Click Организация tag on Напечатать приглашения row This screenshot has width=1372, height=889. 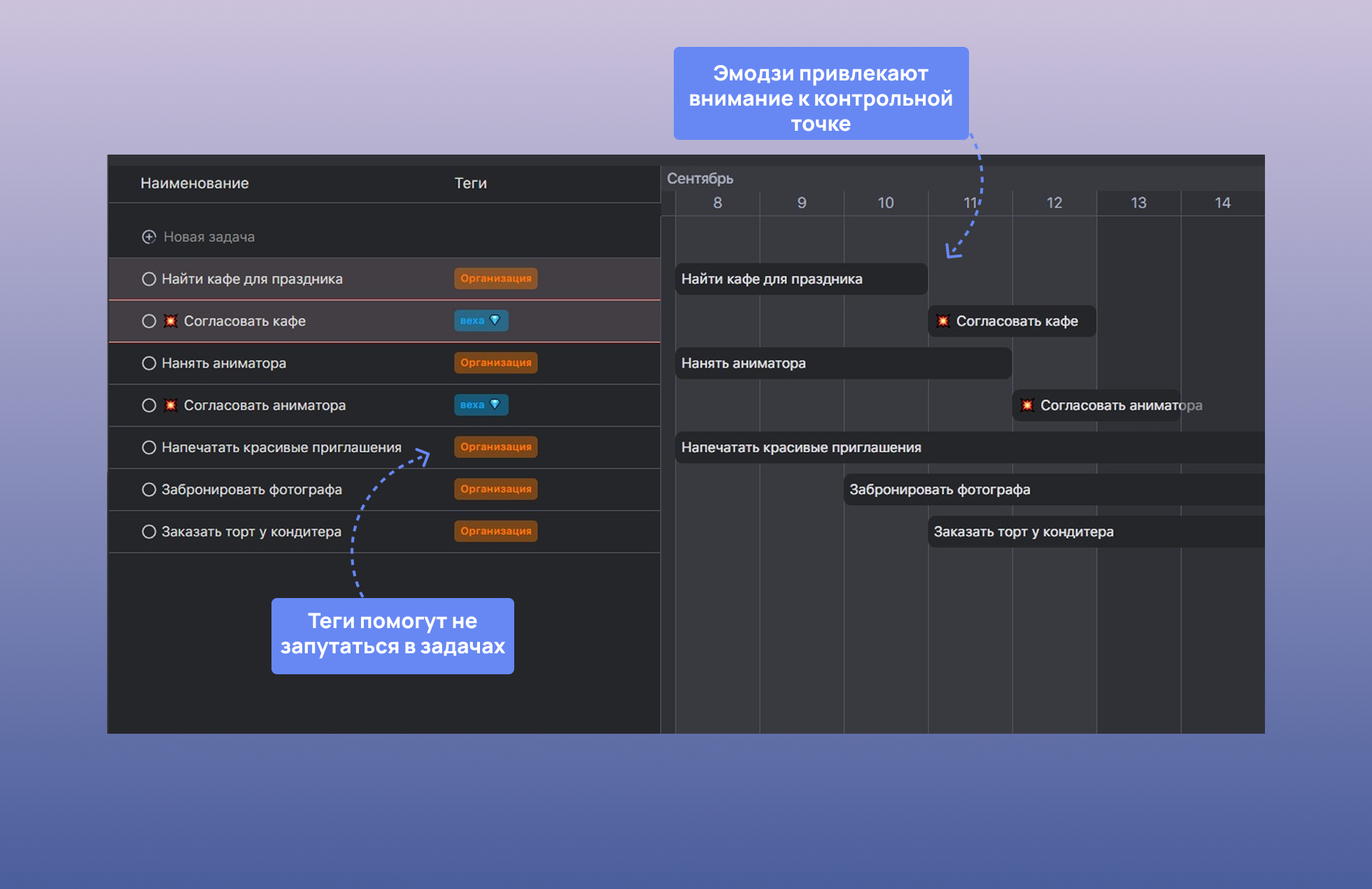[x=495, y=447]
